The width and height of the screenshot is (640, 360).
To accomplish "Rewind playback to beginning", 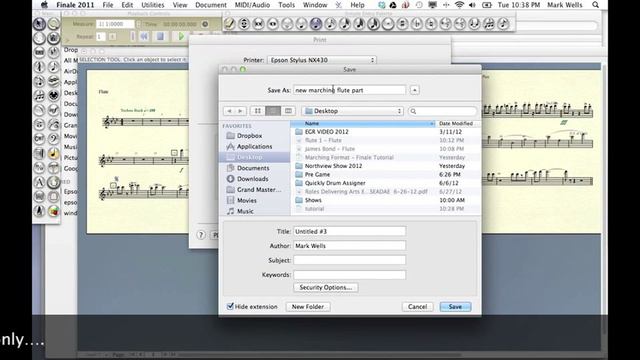I will coord(144,36).
